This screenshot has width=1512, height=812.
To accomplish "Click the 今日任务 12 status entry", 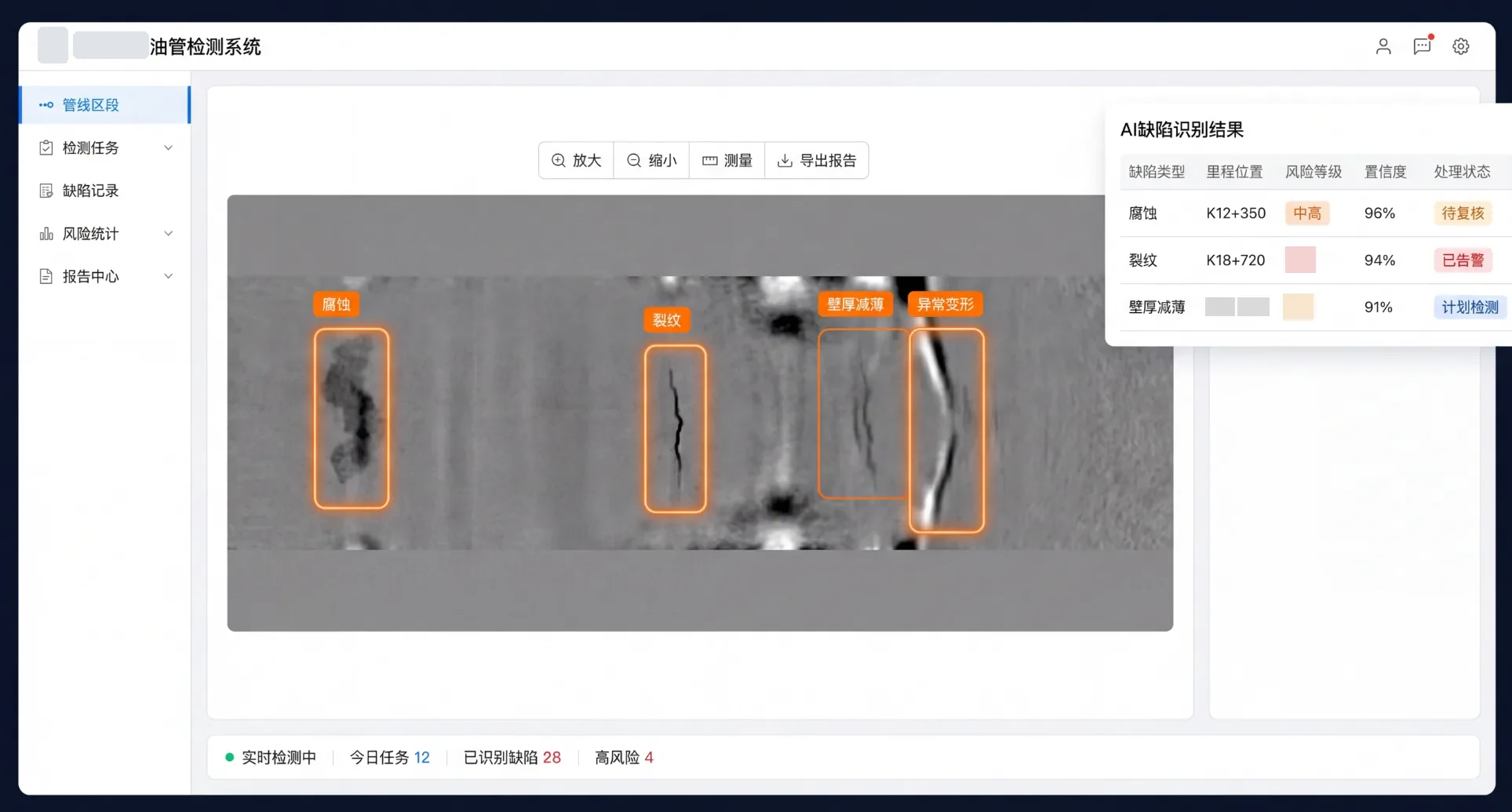I will click(x=389, y=758).
